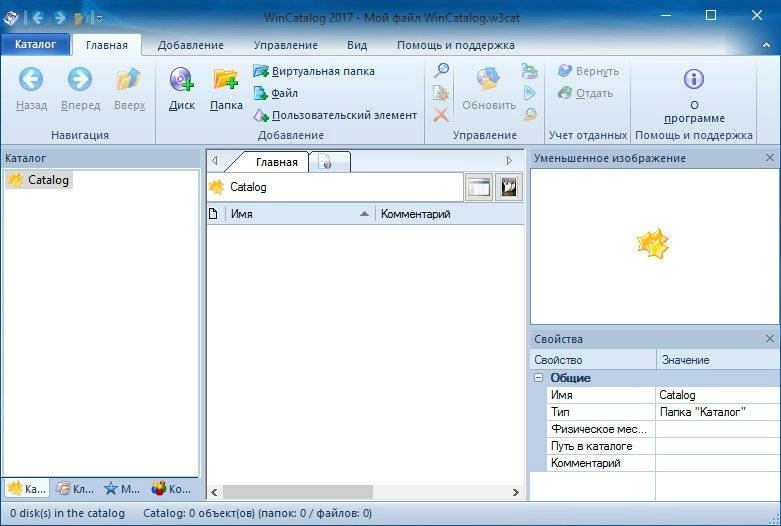Image resolution: width=781 pixels, height=526 pixels.
Task: Click the horizontal scrollbar thumb
Action: (x=297, y=492)
